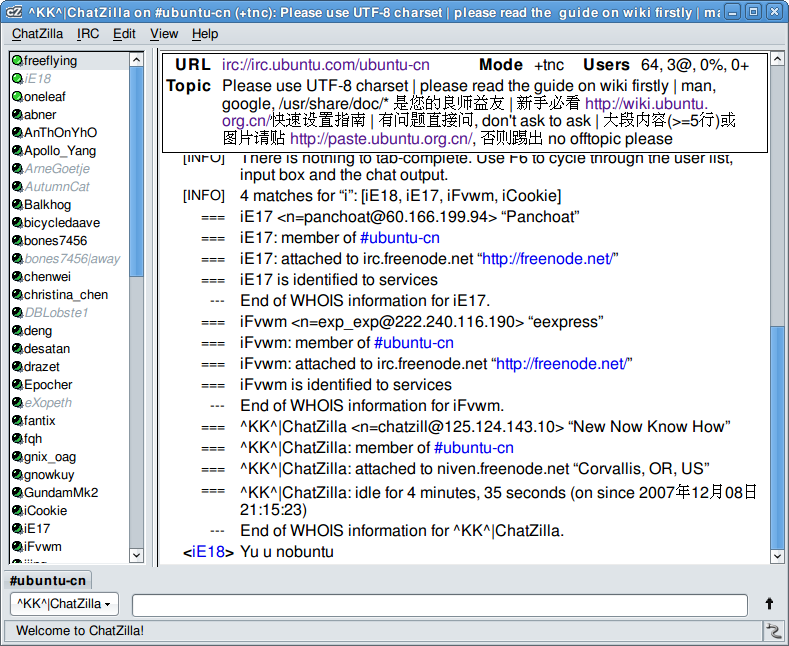Click the user icon beside christina_chen

[x=17, y=295]
